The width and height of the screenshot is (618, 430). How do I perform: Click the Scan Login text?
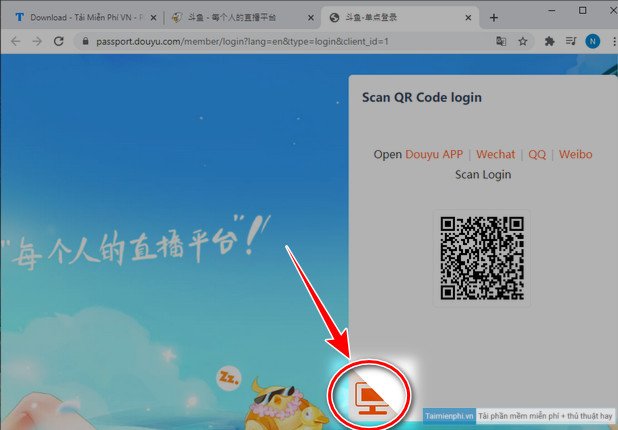pos(483,175)
